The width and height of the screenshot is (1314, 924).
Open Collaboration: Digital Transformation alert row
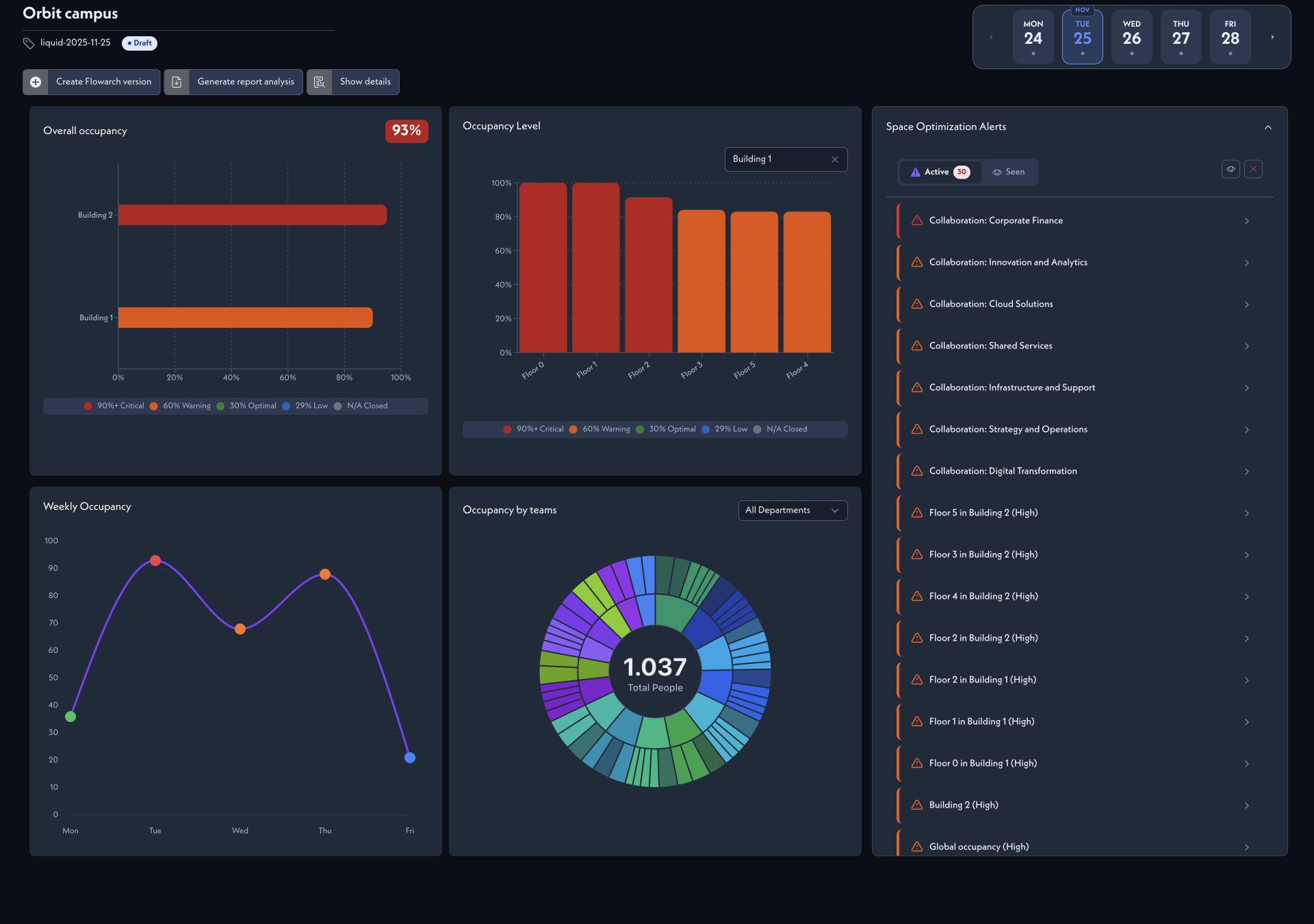[1081, 471]
